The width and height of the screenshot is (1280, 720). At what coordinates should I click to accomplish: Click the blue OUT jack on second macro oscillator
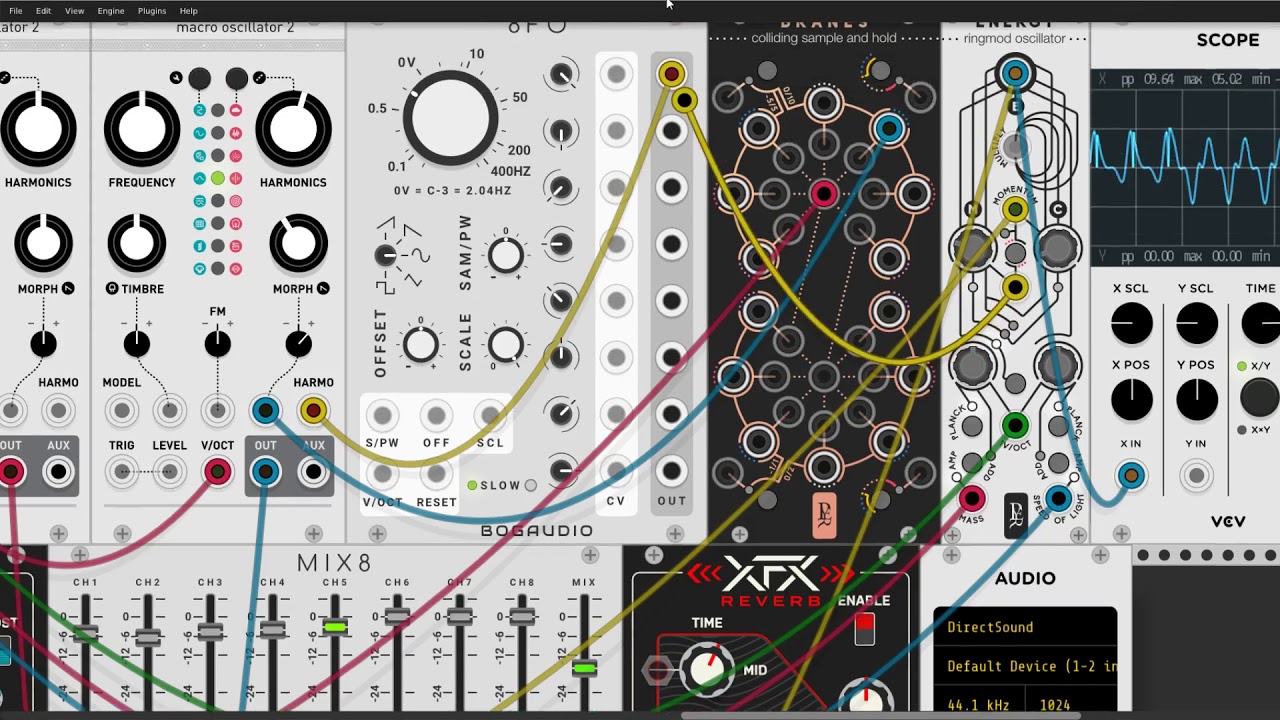pos(265,472)
